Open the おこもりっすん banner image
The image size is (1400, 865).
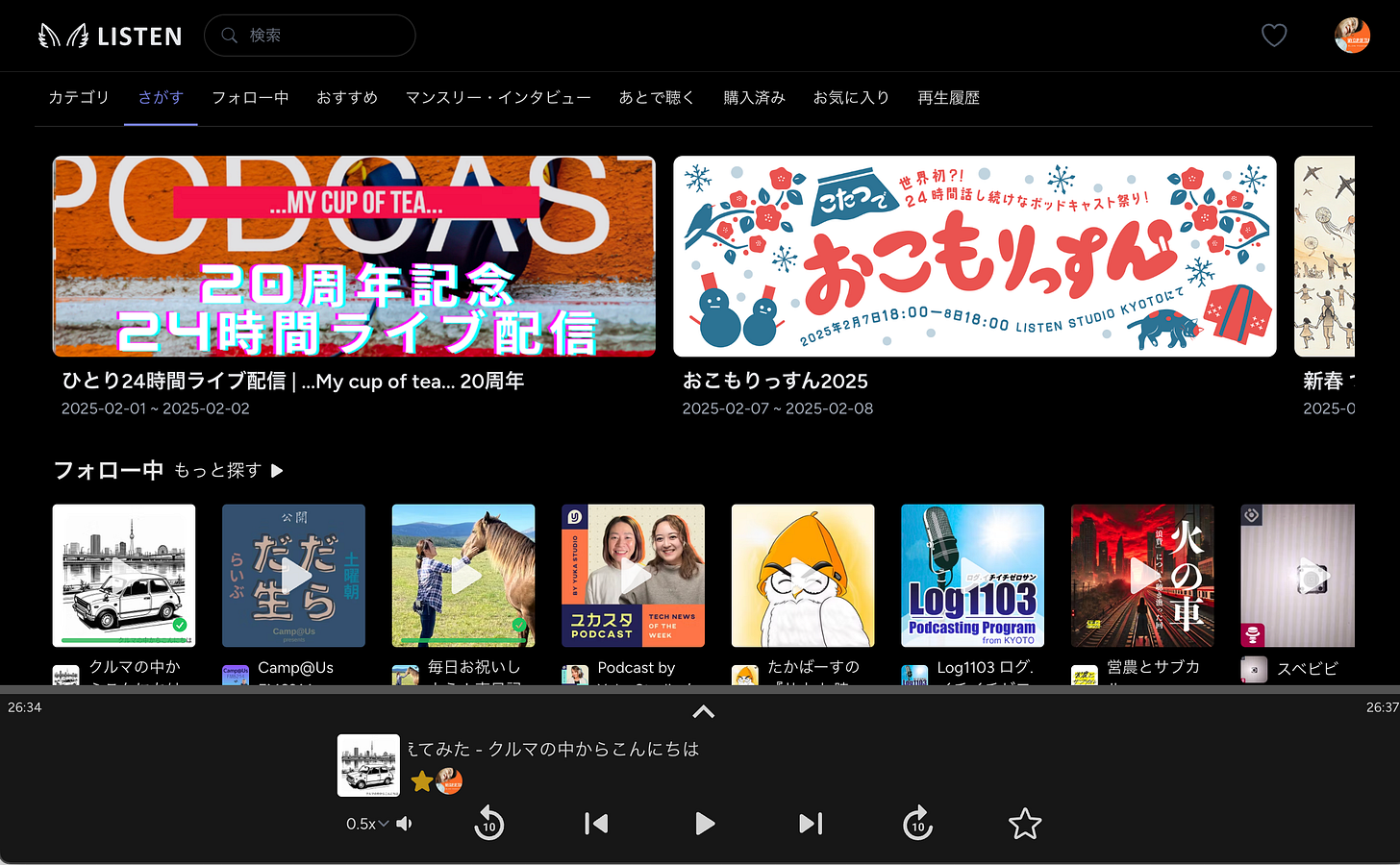click(975, 257)
